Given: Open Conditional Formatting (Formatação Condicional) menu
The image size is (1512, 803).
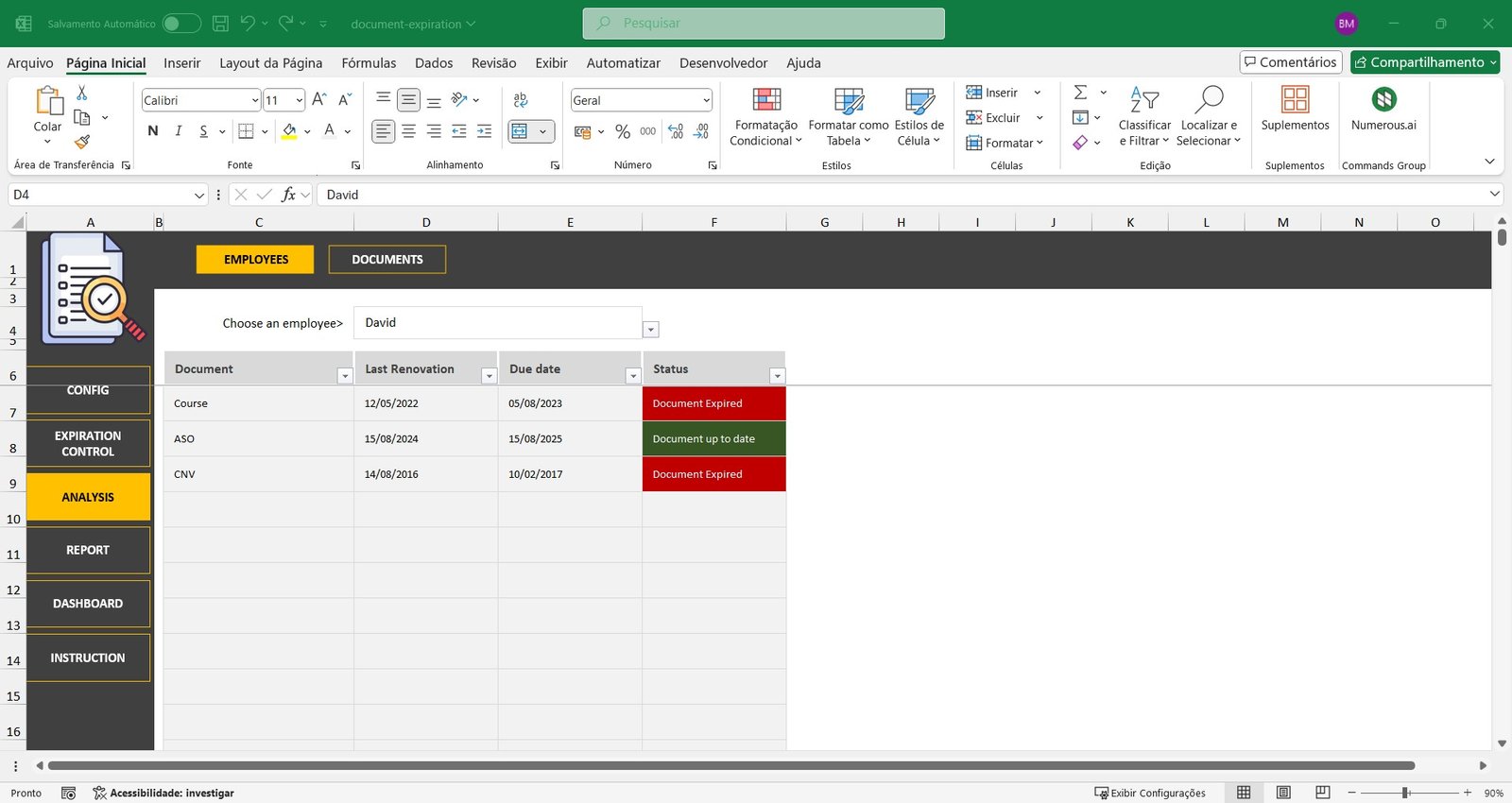Looking at the screenshot, I should point(765,117).
